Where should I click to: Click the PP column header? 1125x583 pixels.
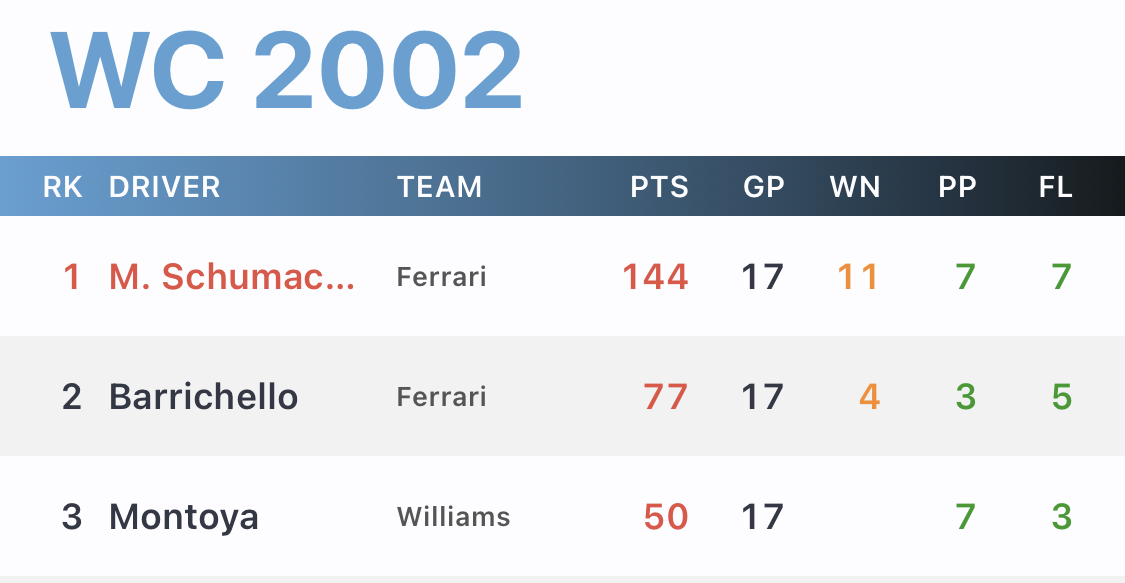click(x=957, y=187)
